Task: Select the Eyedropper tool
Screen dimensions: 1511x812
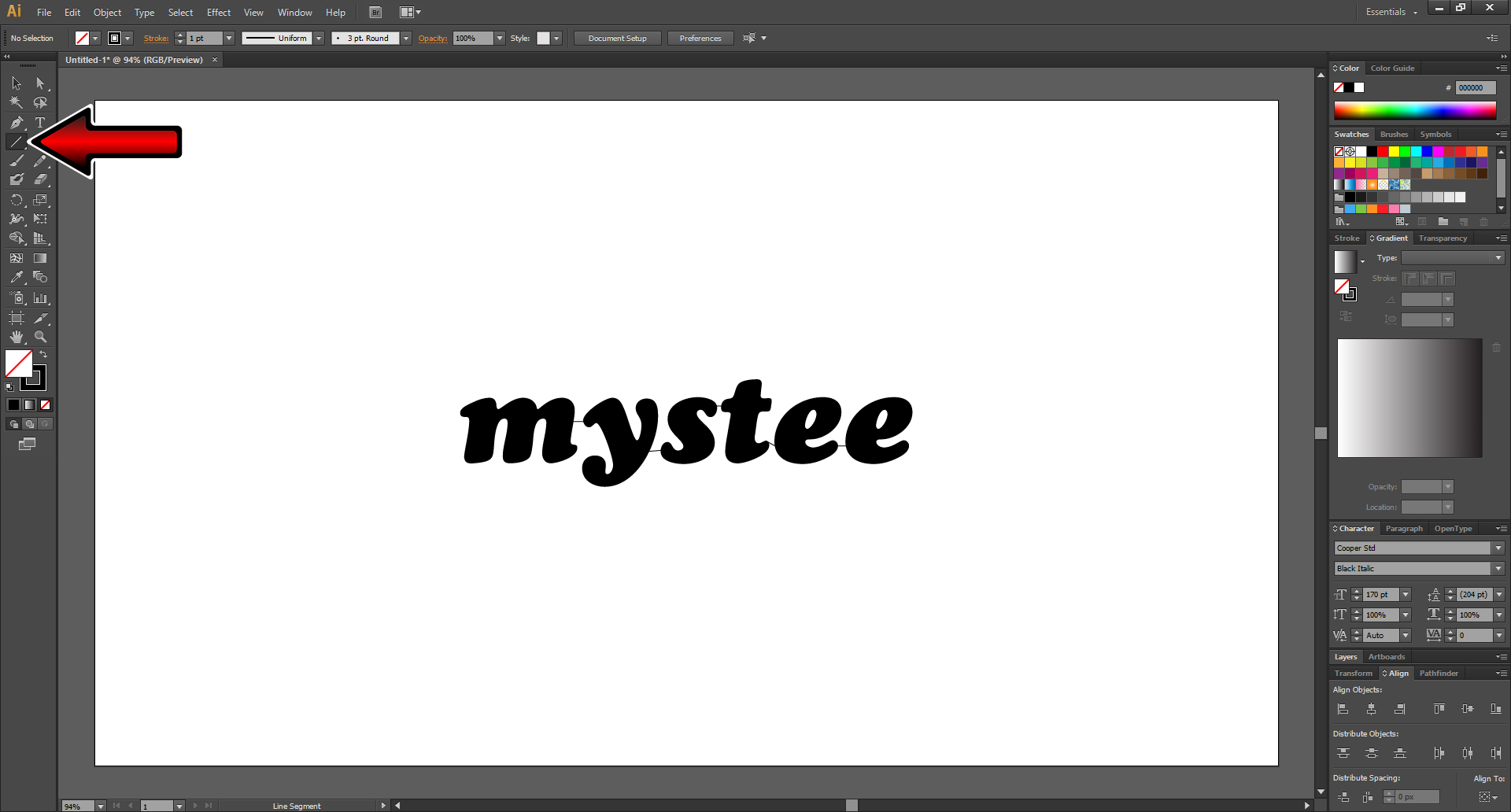Action: (17, 277)
